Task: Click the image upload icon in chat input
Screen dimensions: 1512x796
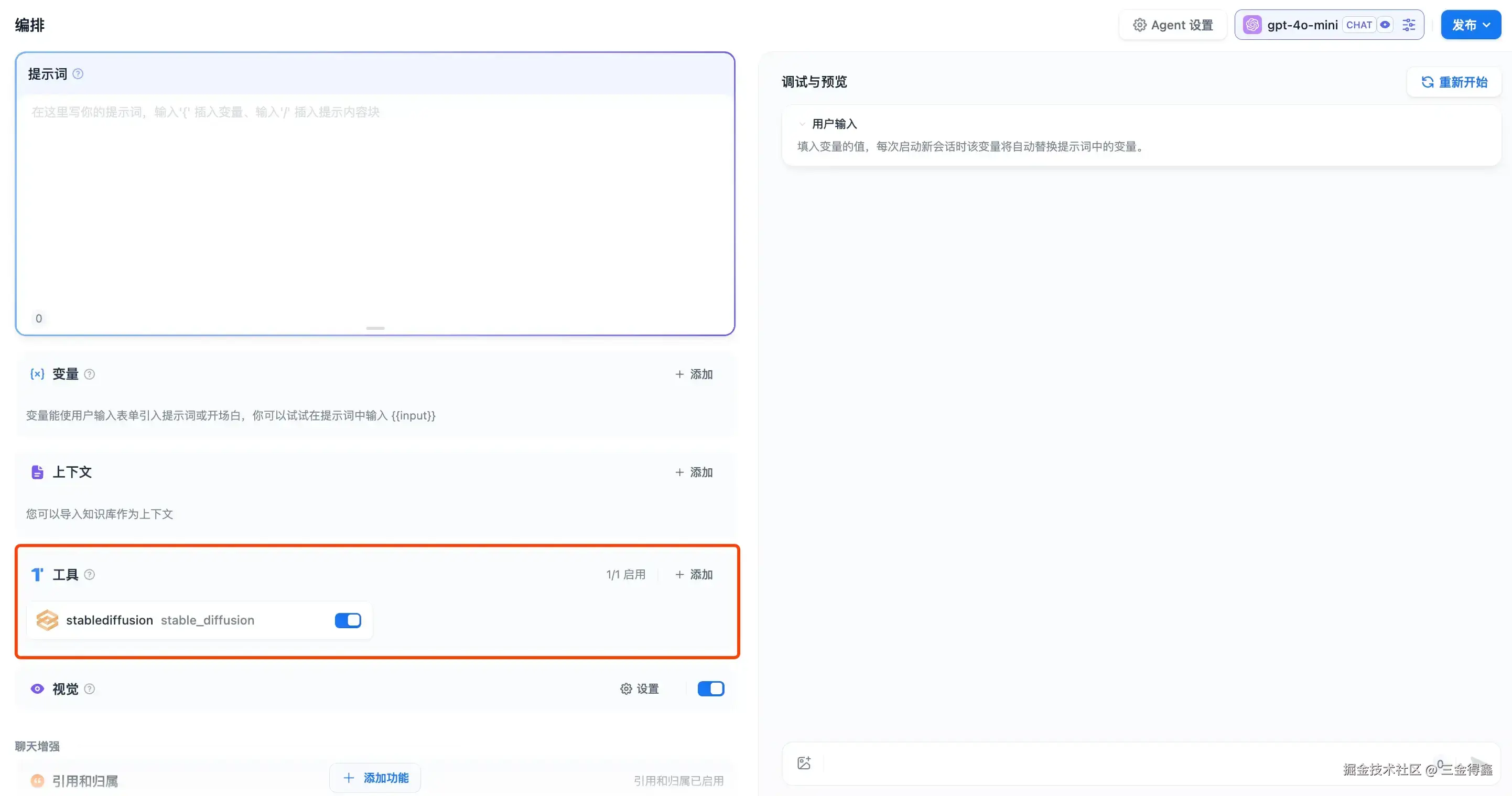Action: (x=804, y=763)
